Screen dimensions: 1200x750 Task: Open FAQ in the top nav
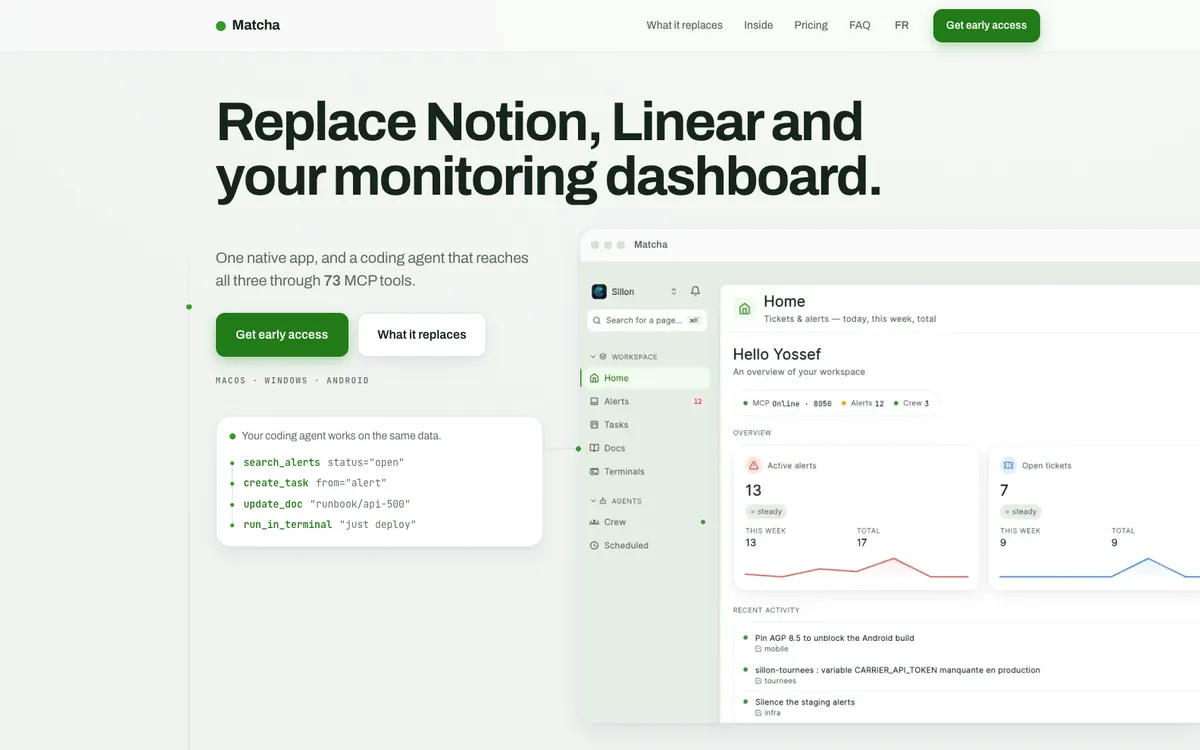point(860,25)
